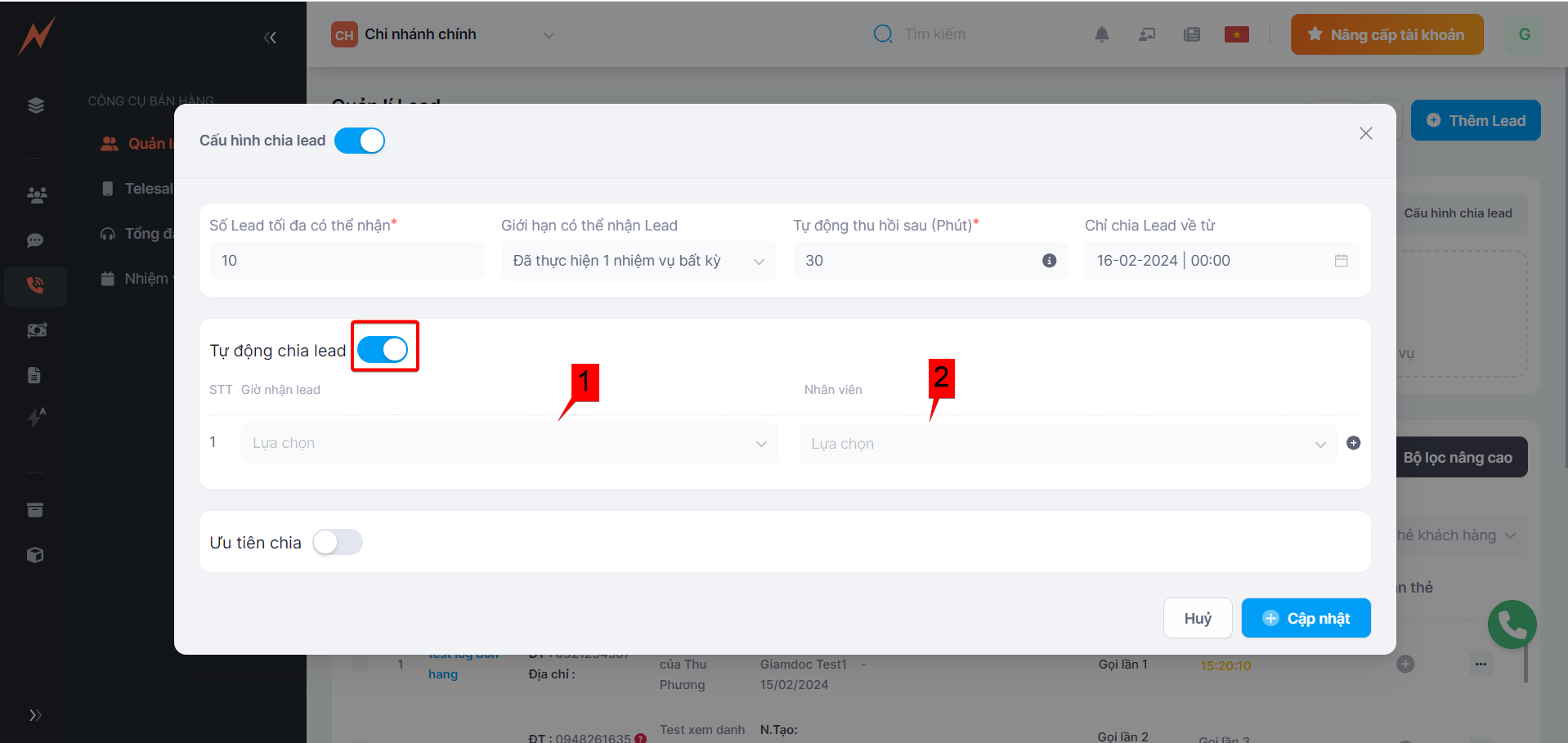Click the Số Lead tối đa input field
Viewport: 1568px width, 743px height.
point(347,261)
